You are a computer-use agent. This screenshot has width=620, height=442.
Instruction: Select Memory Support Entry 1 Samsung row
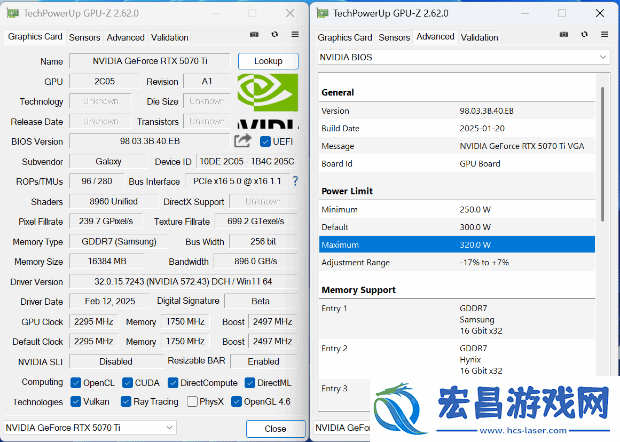pos(457,319)
